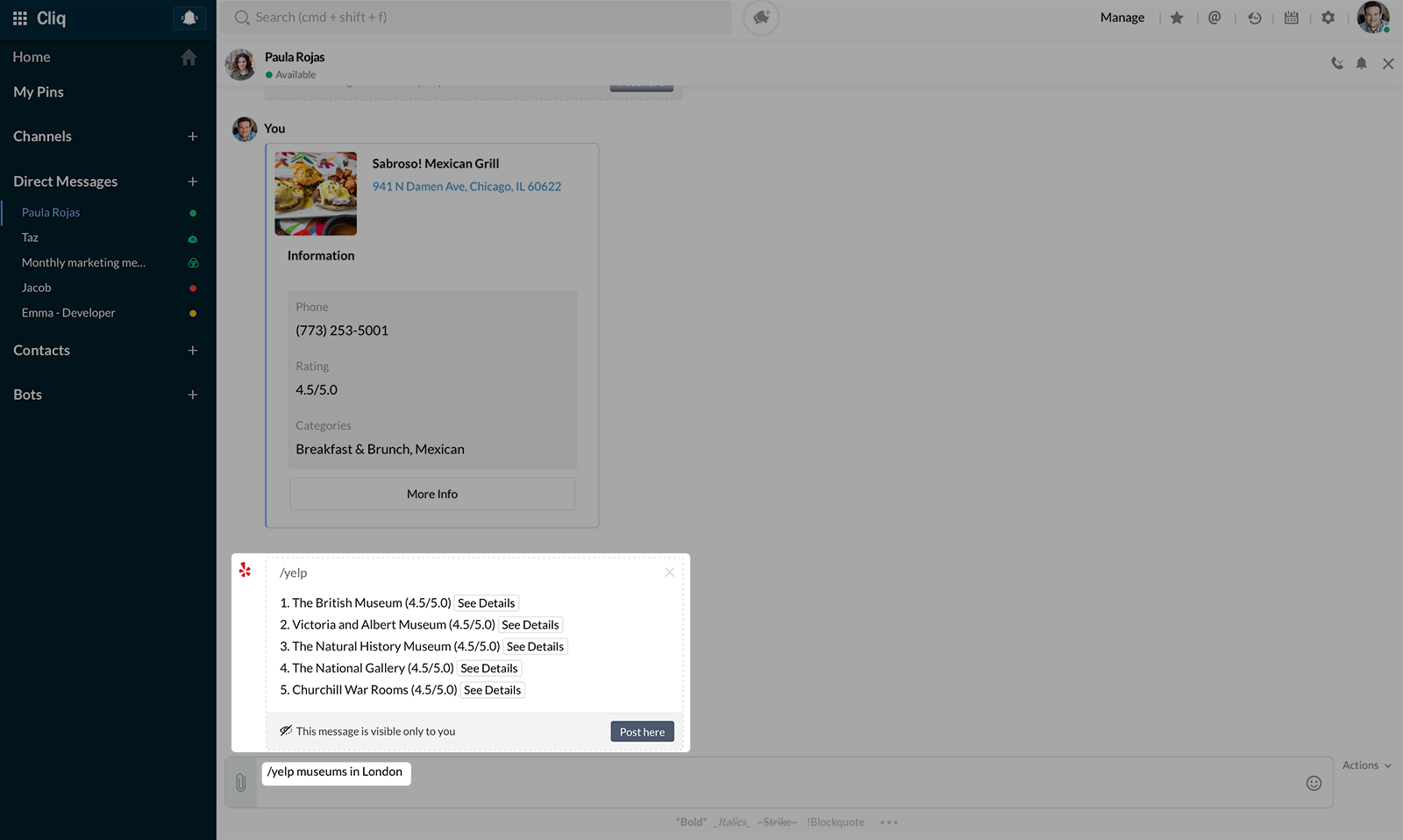
Task: Click Manage in top bar
Action: pos(1122,18)
